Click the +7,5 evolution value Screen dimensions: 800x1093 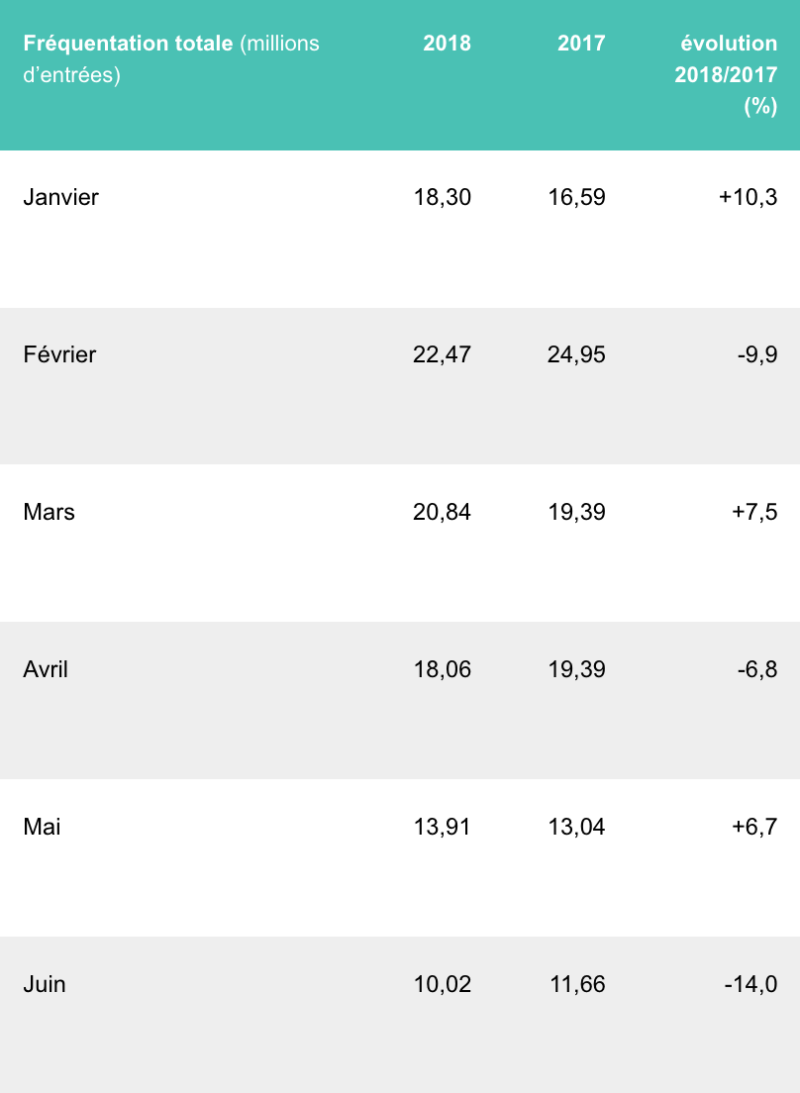click(x=753, y=512)
